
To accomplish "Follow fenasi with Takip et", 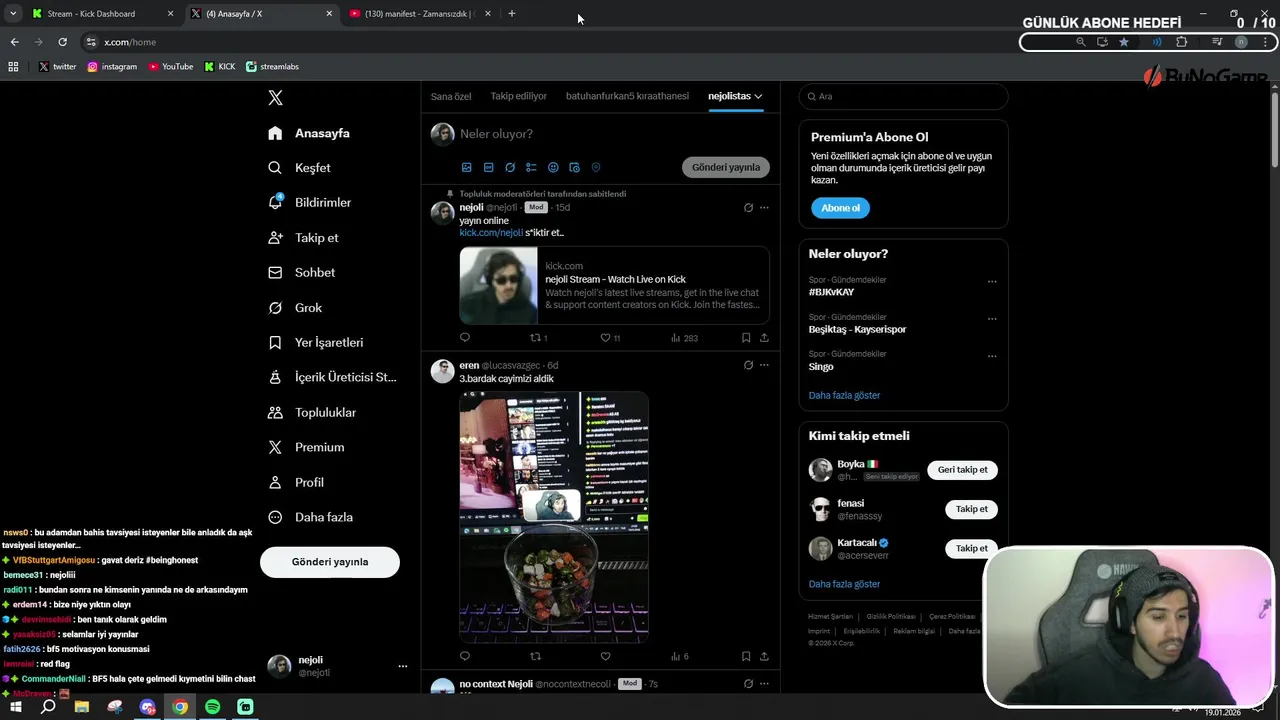I will click(x=971, y=509).
